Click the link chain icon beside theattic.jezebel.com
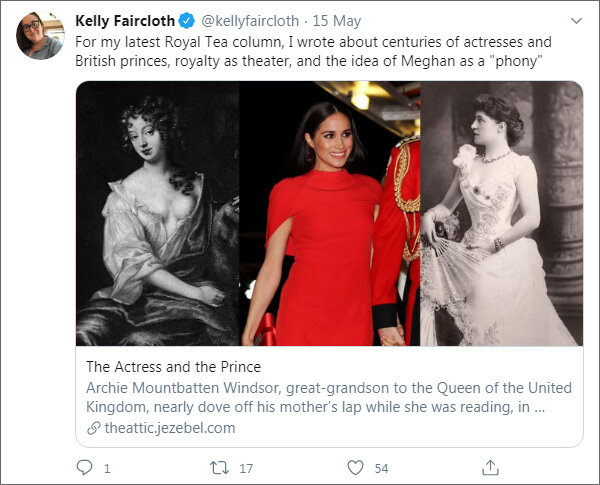This screenshot has width=600, height=485. click(94, 428)
